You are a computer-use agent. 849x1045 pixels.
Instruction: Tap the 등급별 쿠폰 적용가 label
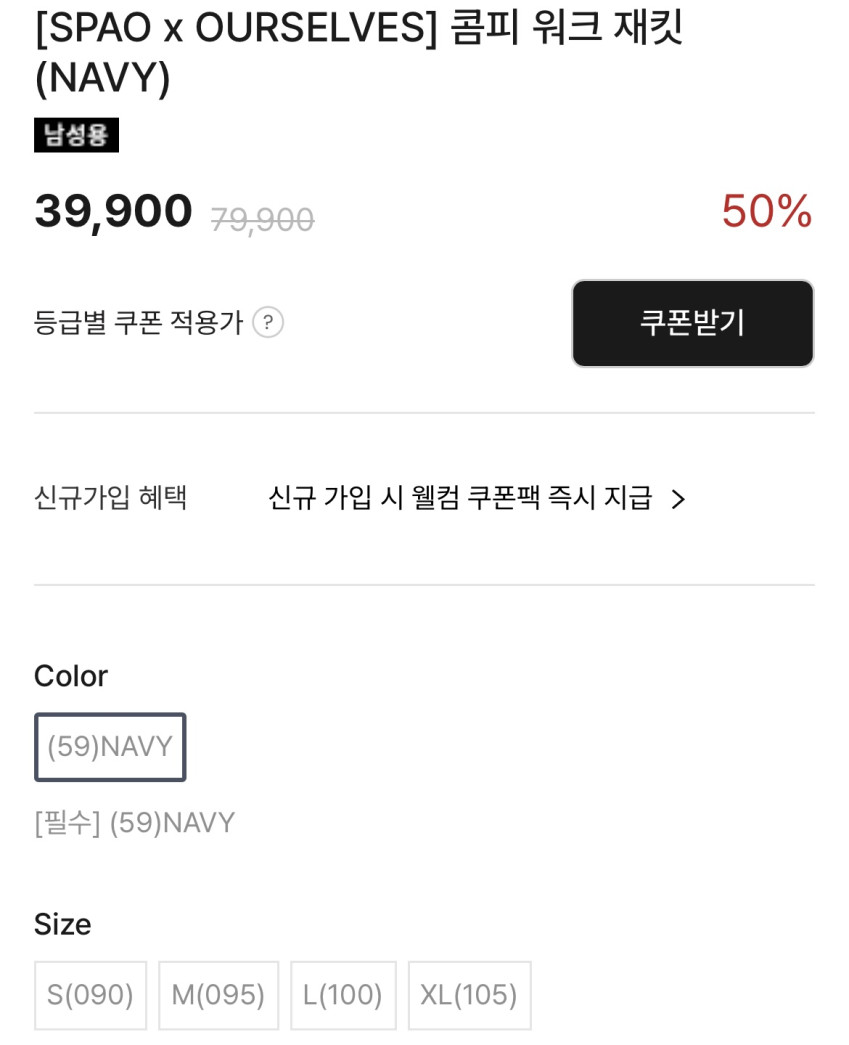click(x=138, y=323)
